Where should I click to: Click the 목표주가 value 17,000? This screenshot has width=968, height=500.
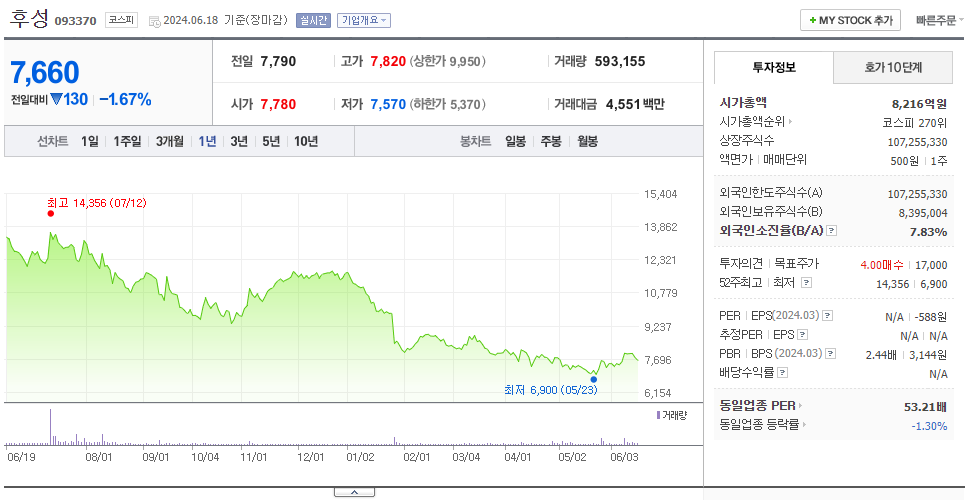(931, 265)
